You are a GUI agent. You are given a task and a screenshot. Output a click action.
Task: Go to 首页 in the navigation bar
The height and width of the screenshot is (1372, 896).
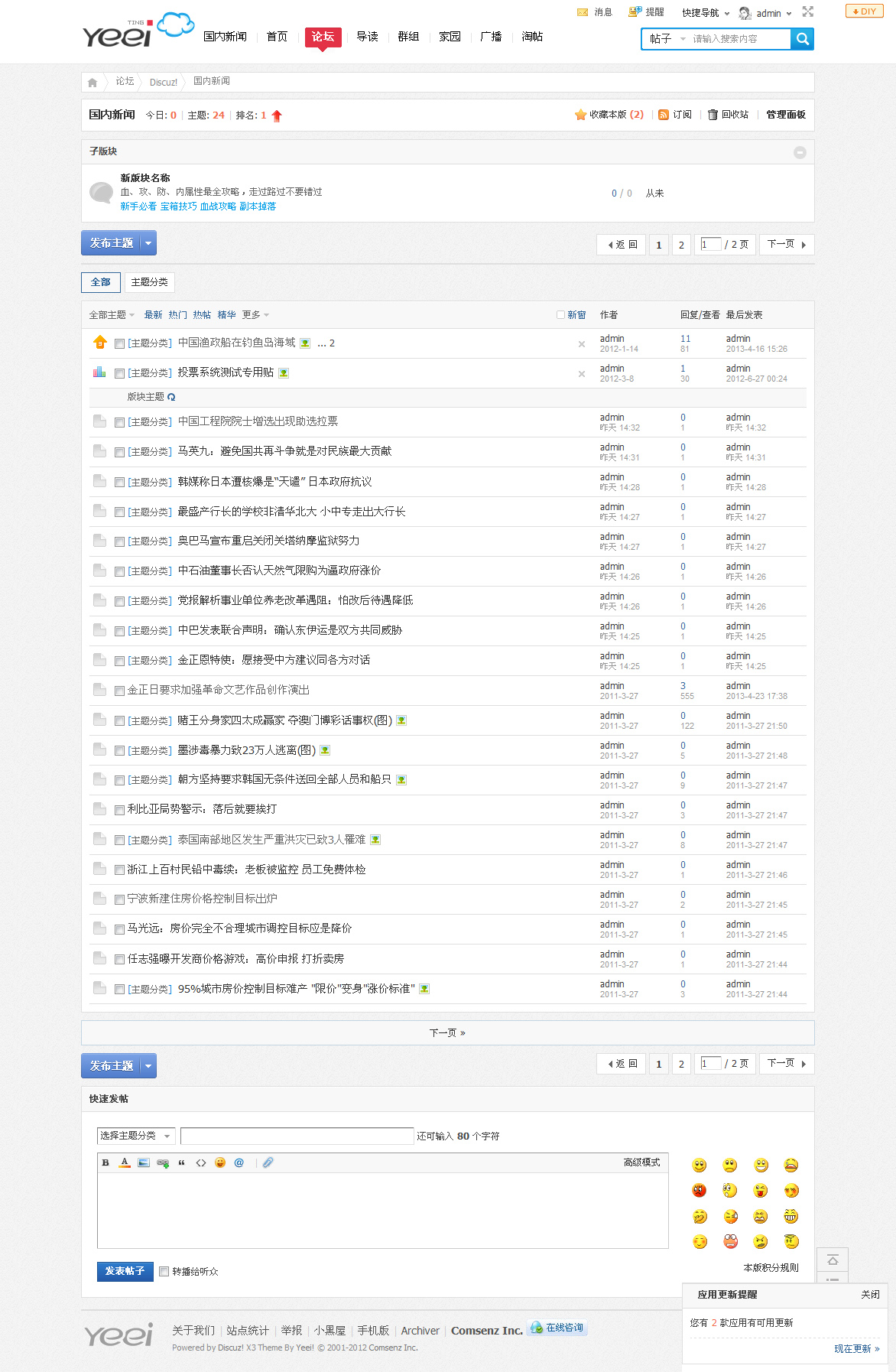277,37
